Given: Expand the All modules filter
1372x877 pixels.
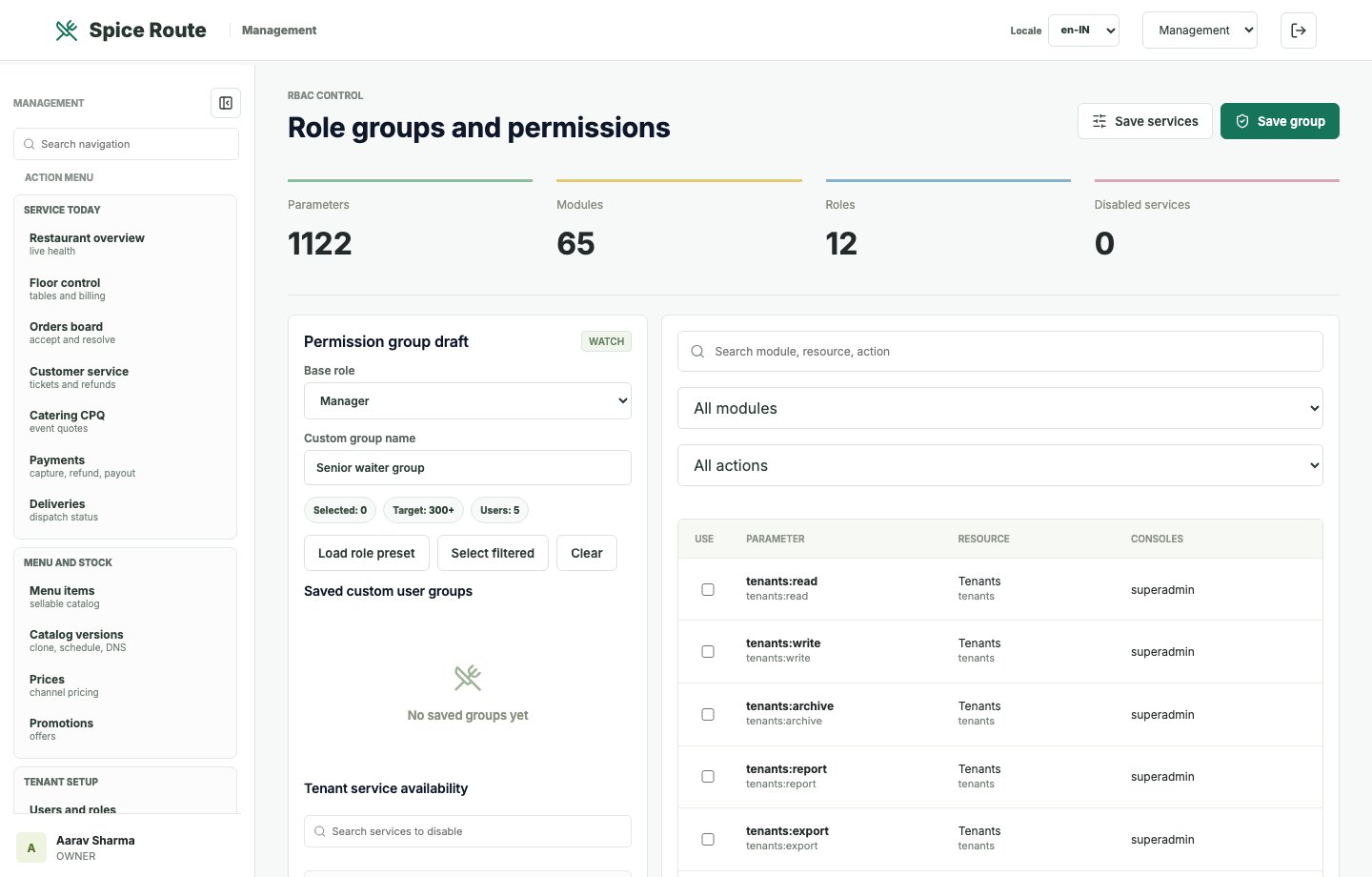Looking at the screenshot, I should (x=1000, y=408).
